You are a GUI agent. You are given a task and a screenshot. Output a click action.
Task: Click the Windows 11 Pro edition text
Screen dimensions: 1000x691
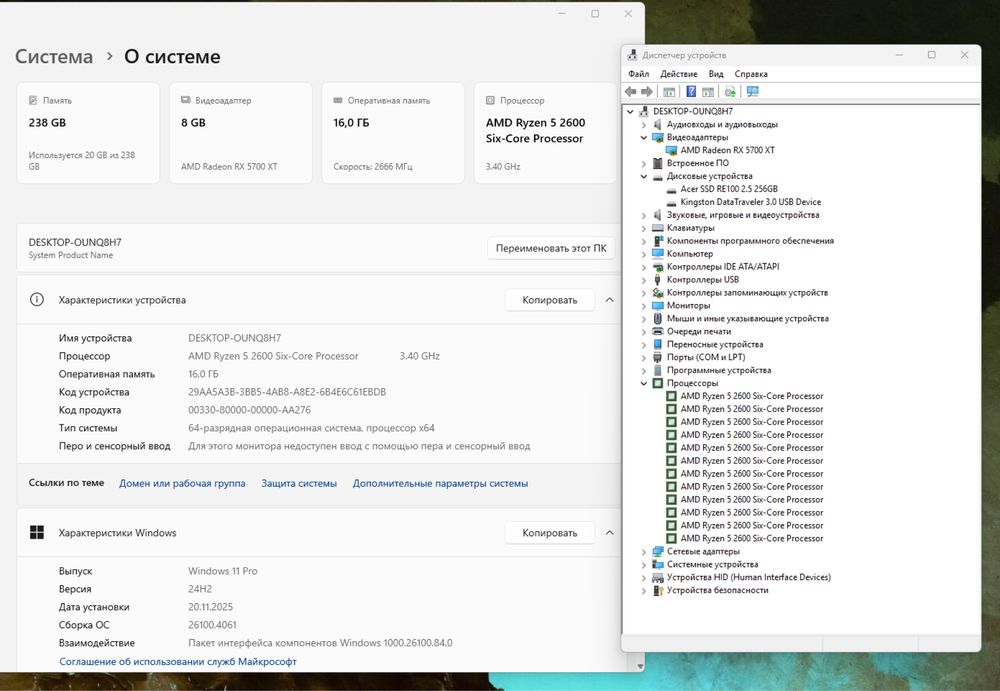pyautogui.click(x=223, y=570)
